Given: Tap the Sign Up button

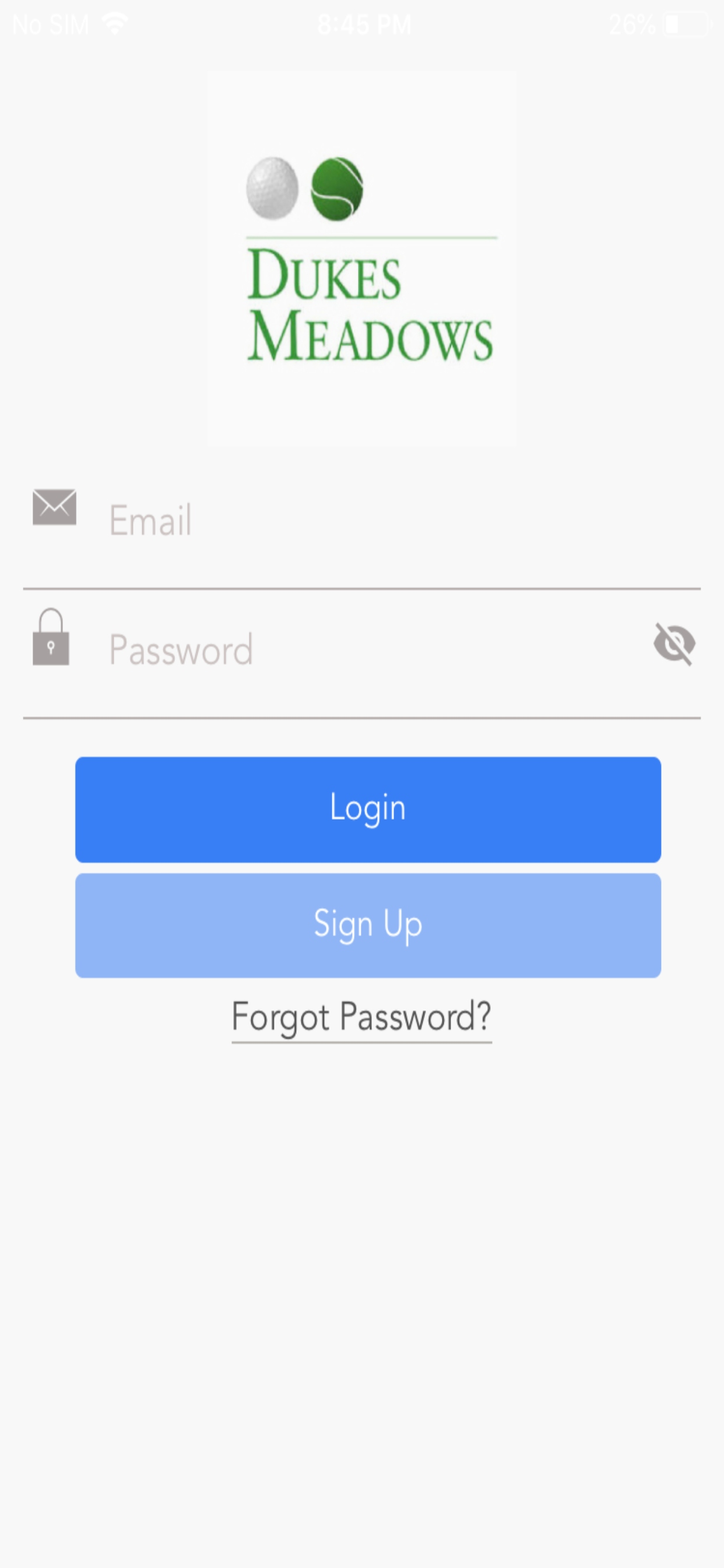Looking at the screenshot, I should click(x=368, y=925).
